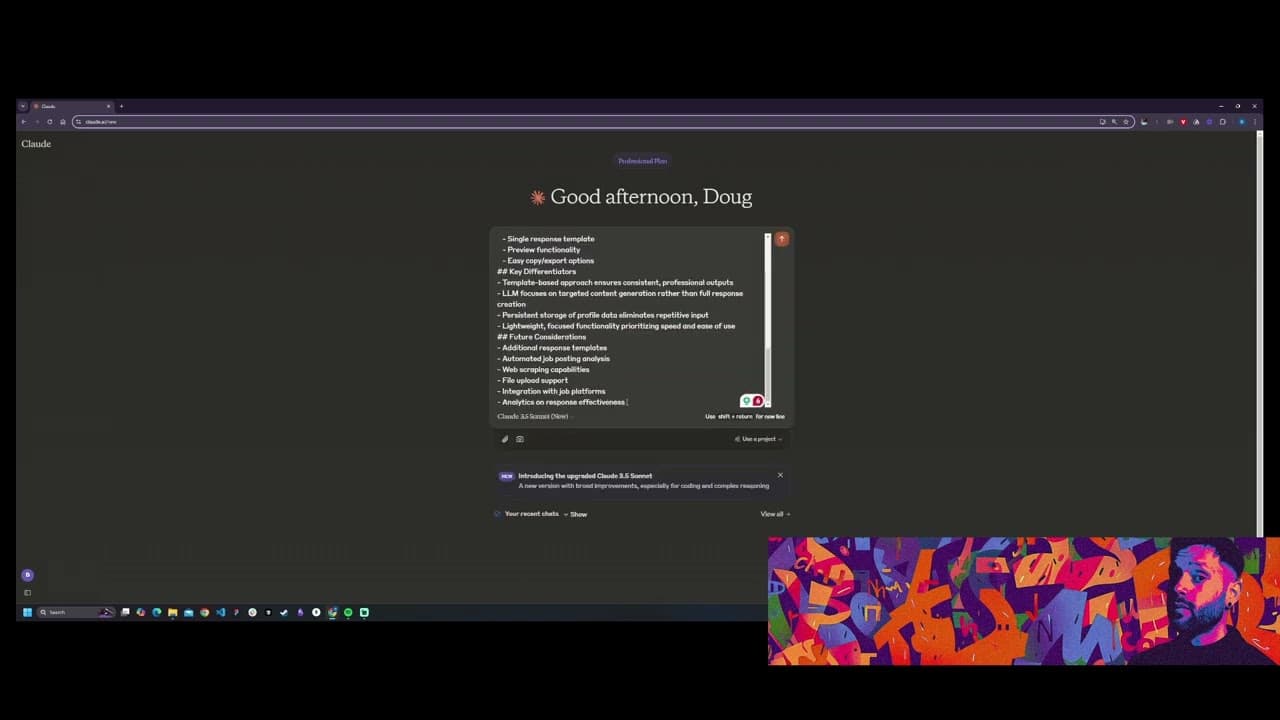Click the browser back arrow

[24, 122]
